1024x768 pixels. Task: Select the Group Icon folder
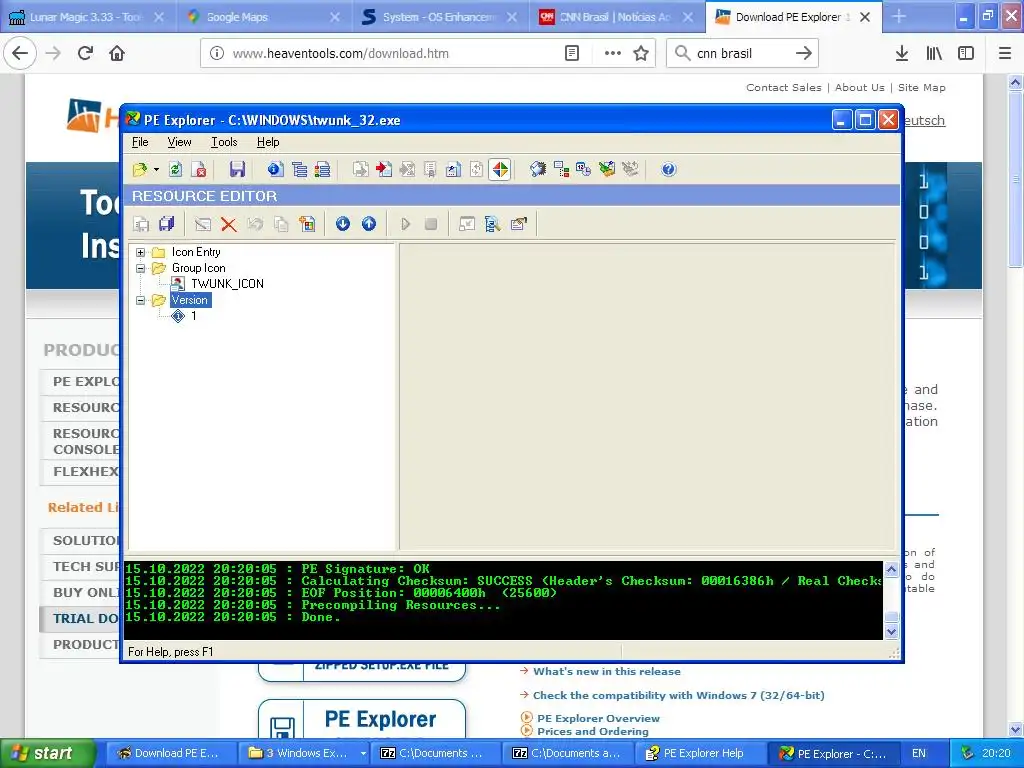pyautogui.click(x=199, y=268)
